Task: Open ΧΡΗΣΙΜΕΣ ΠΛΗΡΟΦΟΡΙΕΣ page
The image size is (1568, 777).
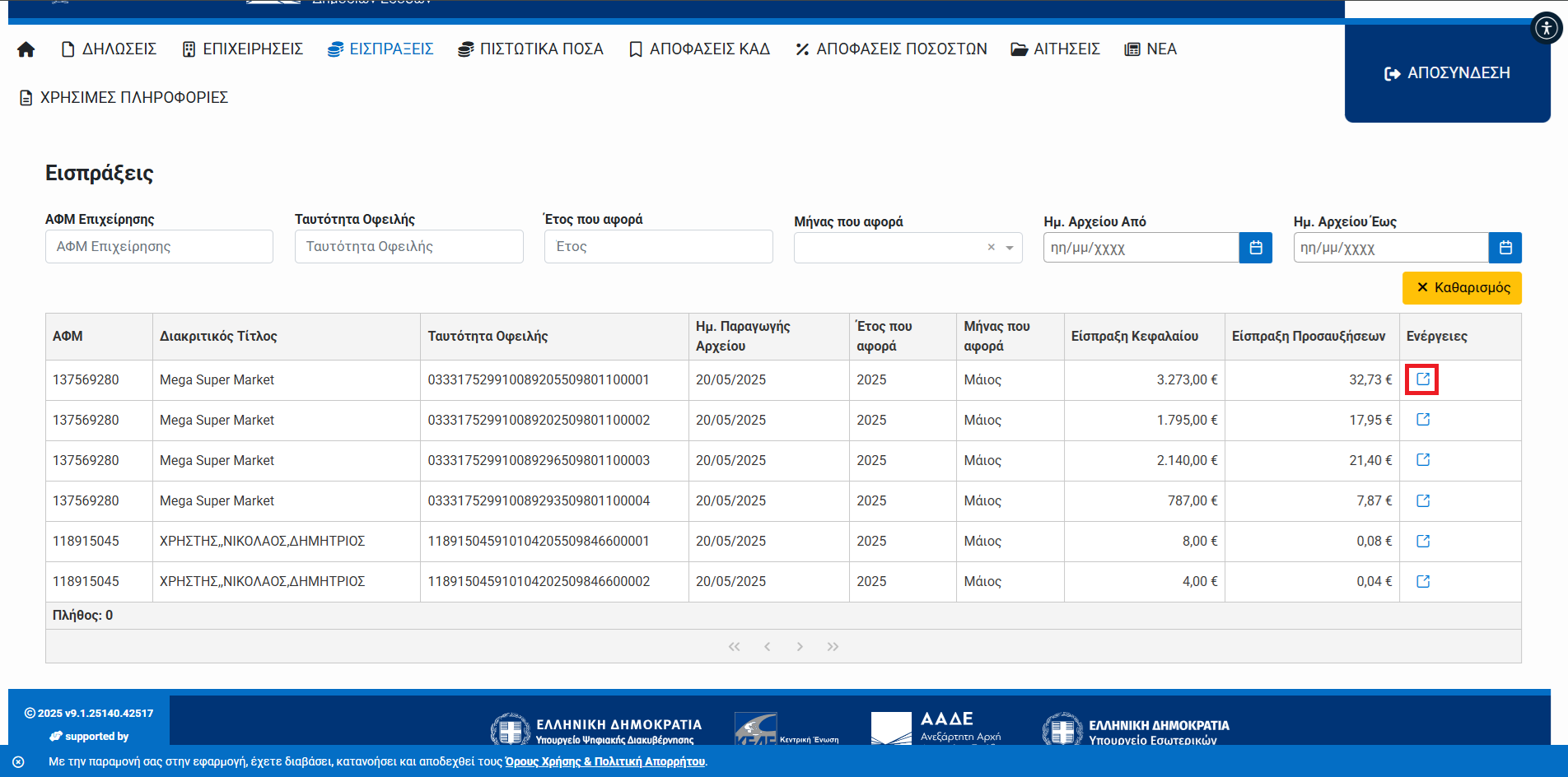Action: [124, 98]
